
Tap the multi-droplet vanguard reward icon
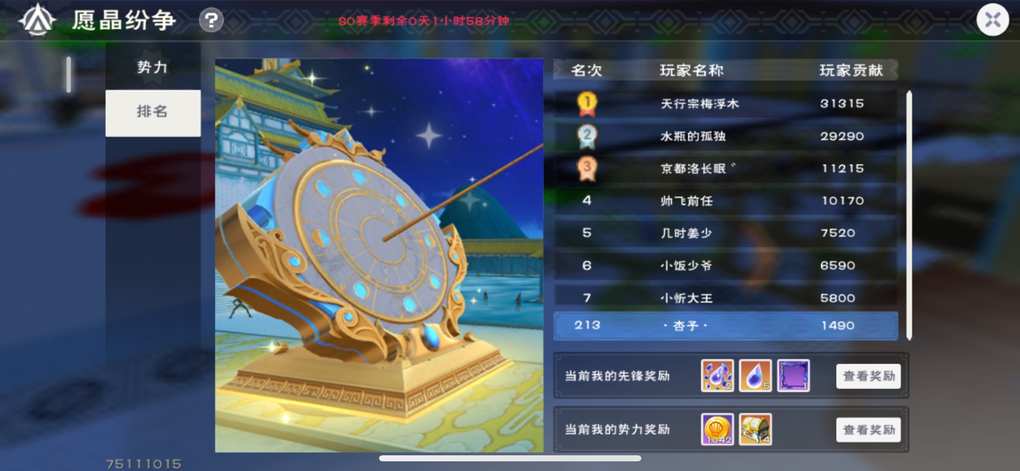pos(718,375)
